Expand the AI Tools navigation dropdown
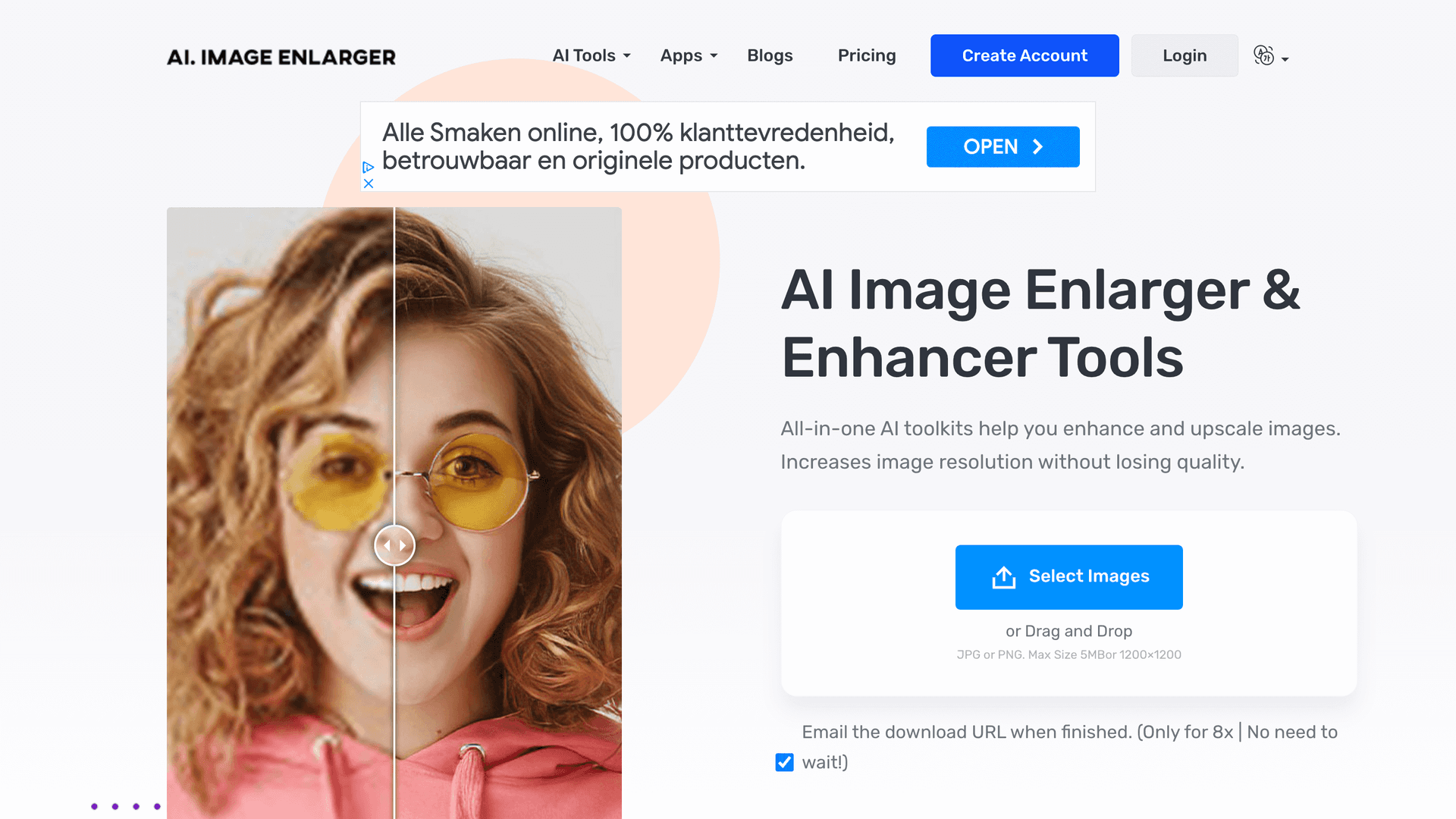 (591, 55)
